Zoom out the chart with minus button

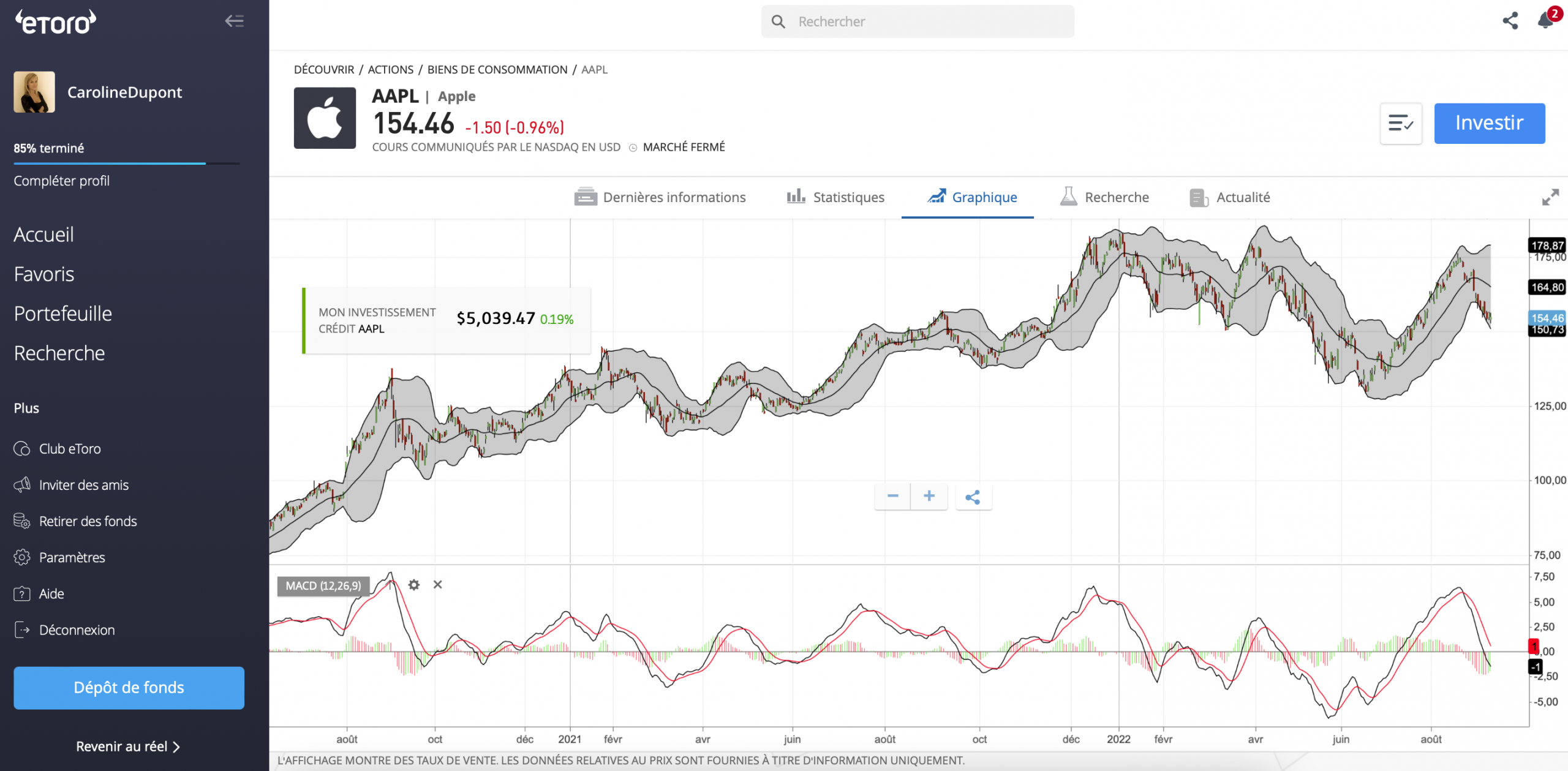(x=892, y=496)
